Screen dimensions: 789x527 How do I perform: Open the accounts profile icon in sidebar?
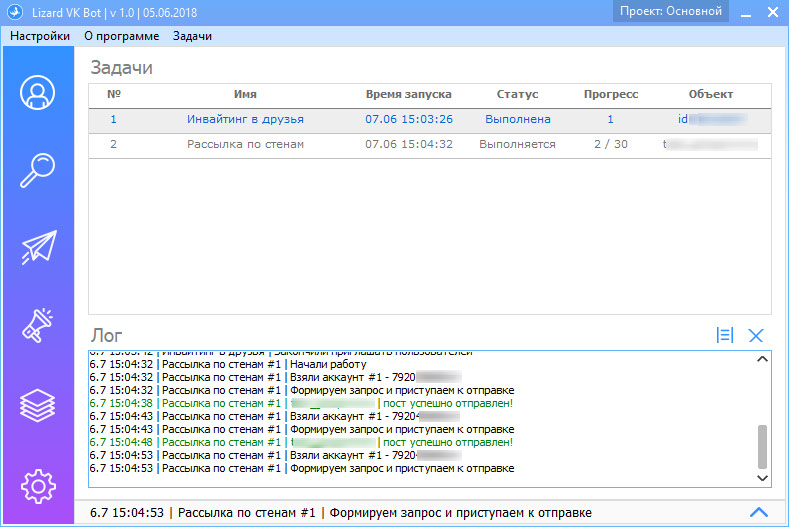click(37, 93)
